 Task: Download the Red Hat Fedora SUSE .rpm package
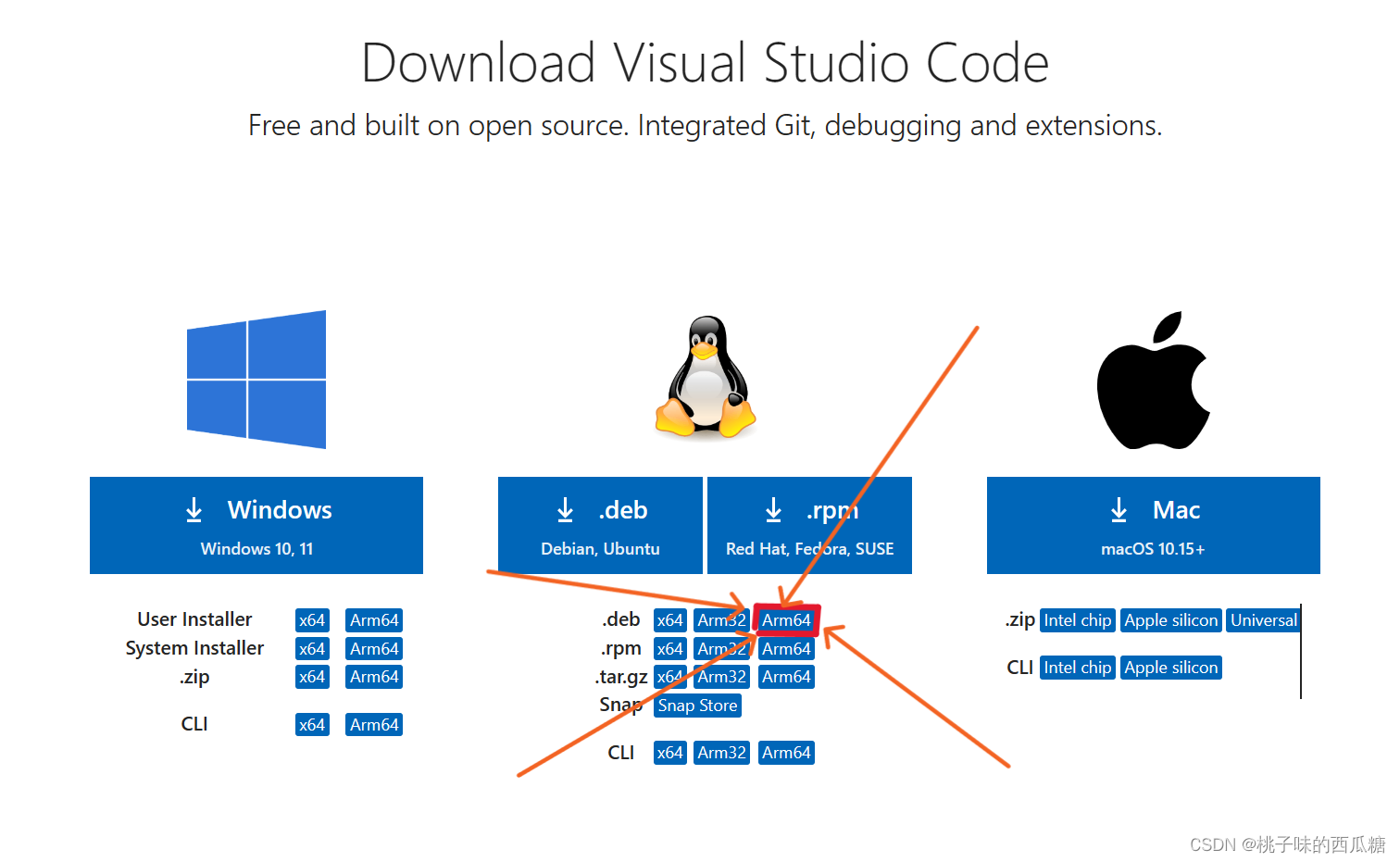point(808,525)
